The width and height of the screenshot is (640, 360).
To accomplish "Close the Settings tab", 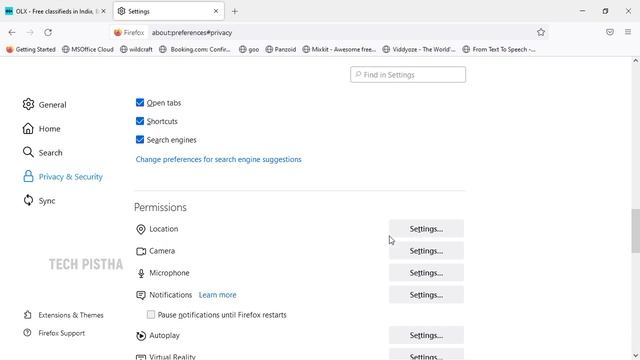I will coord(216,11).
